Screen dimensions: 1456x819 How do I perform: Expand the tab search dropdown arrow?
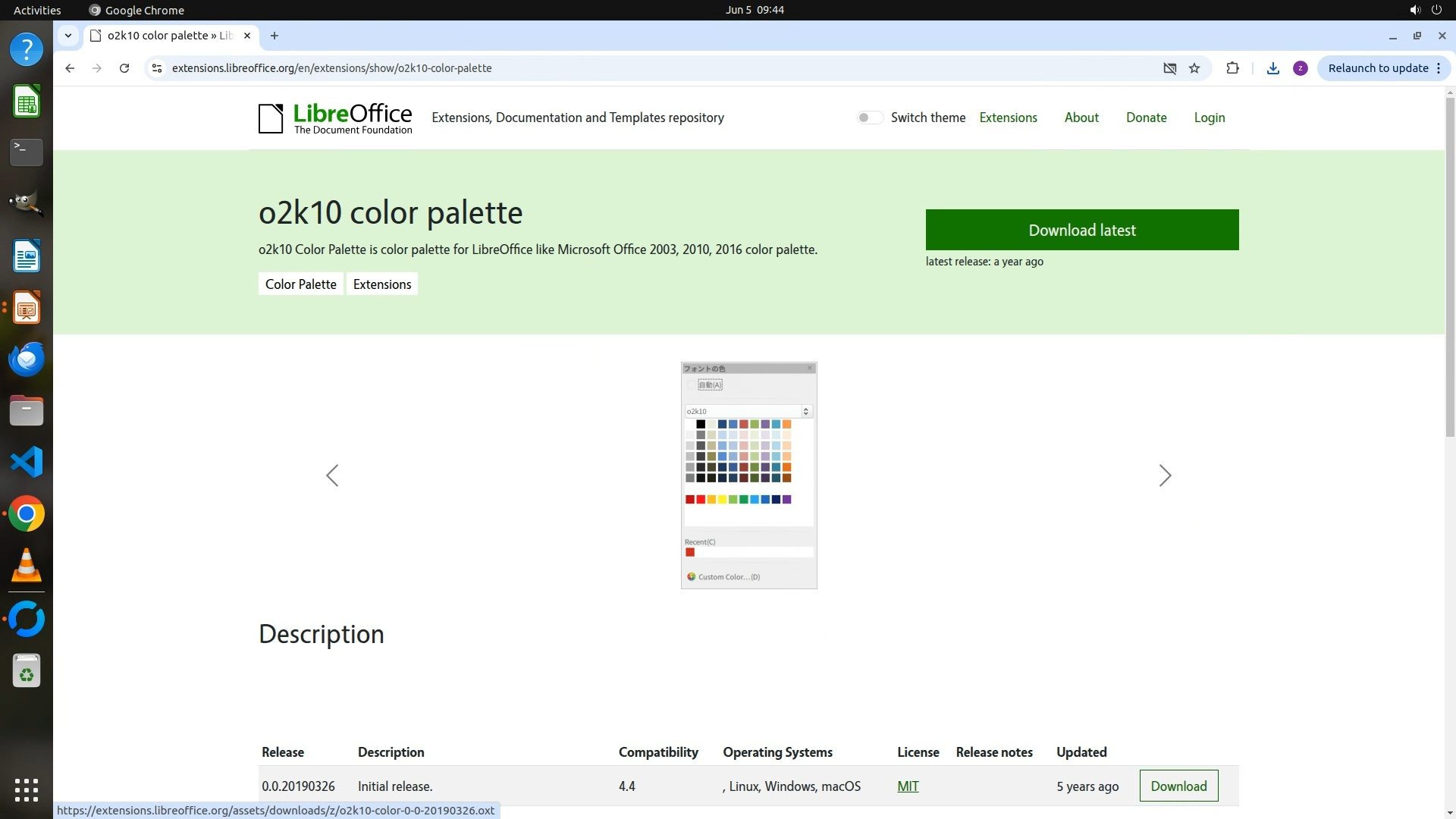pos(68,36)
